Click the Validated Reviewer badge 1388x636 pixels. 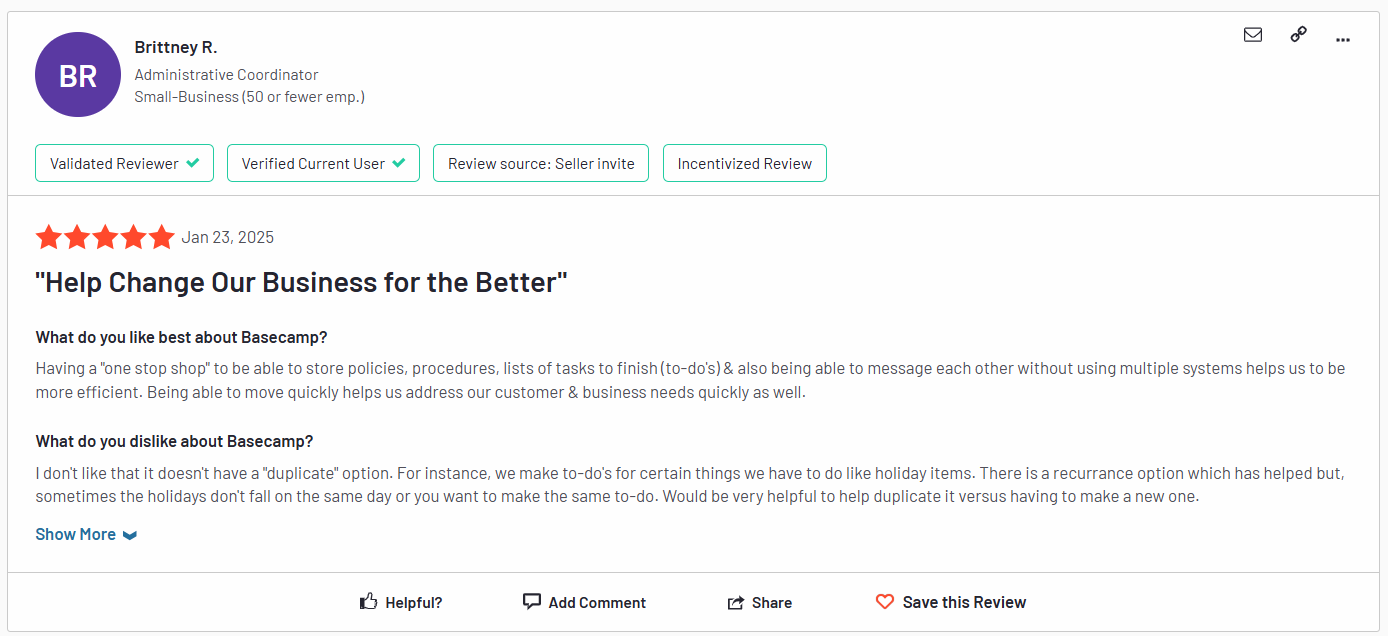(125, 163)
